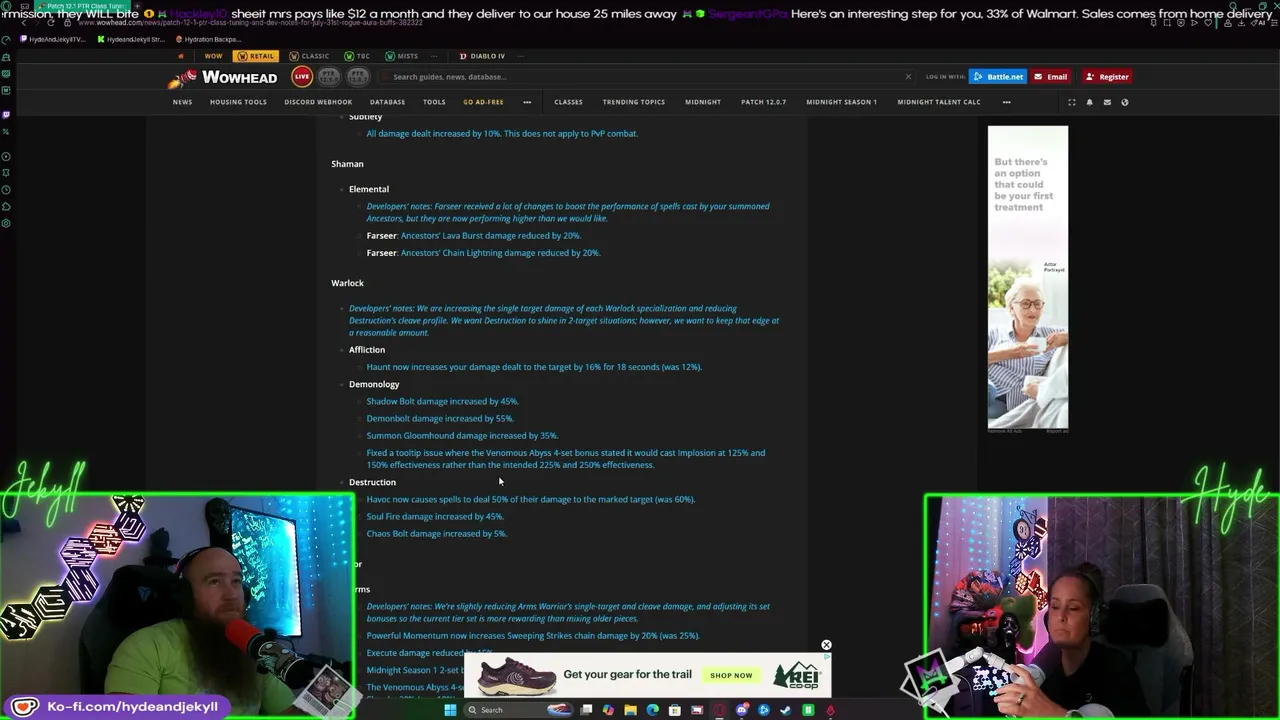Open the sidebar treatment advertisement

[1028, 278]
